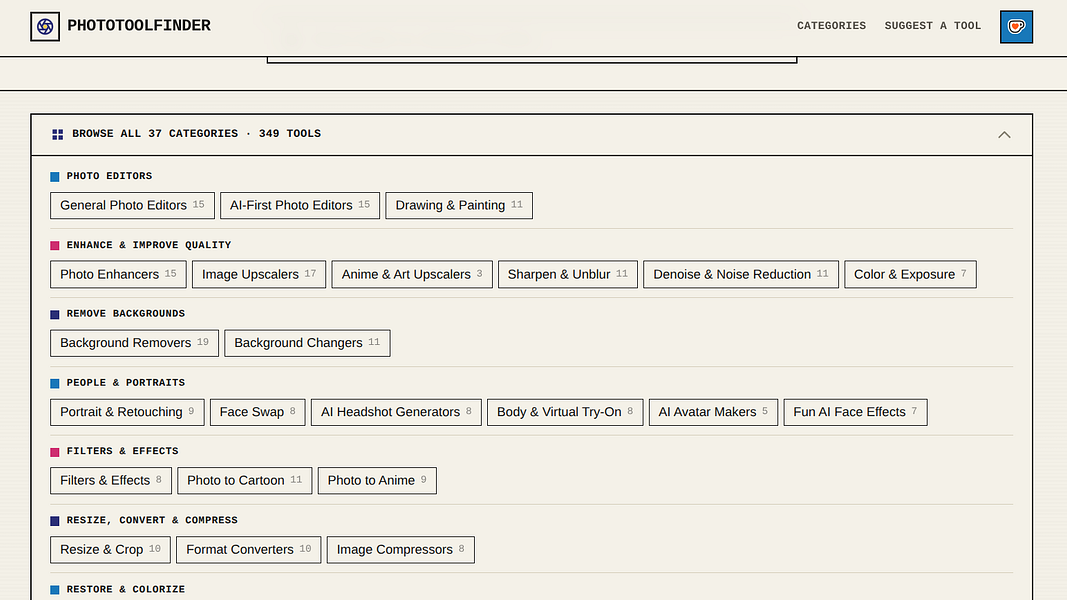
Task: Click the Enhance & Improve Quality heading
Action: pos(149,245)
